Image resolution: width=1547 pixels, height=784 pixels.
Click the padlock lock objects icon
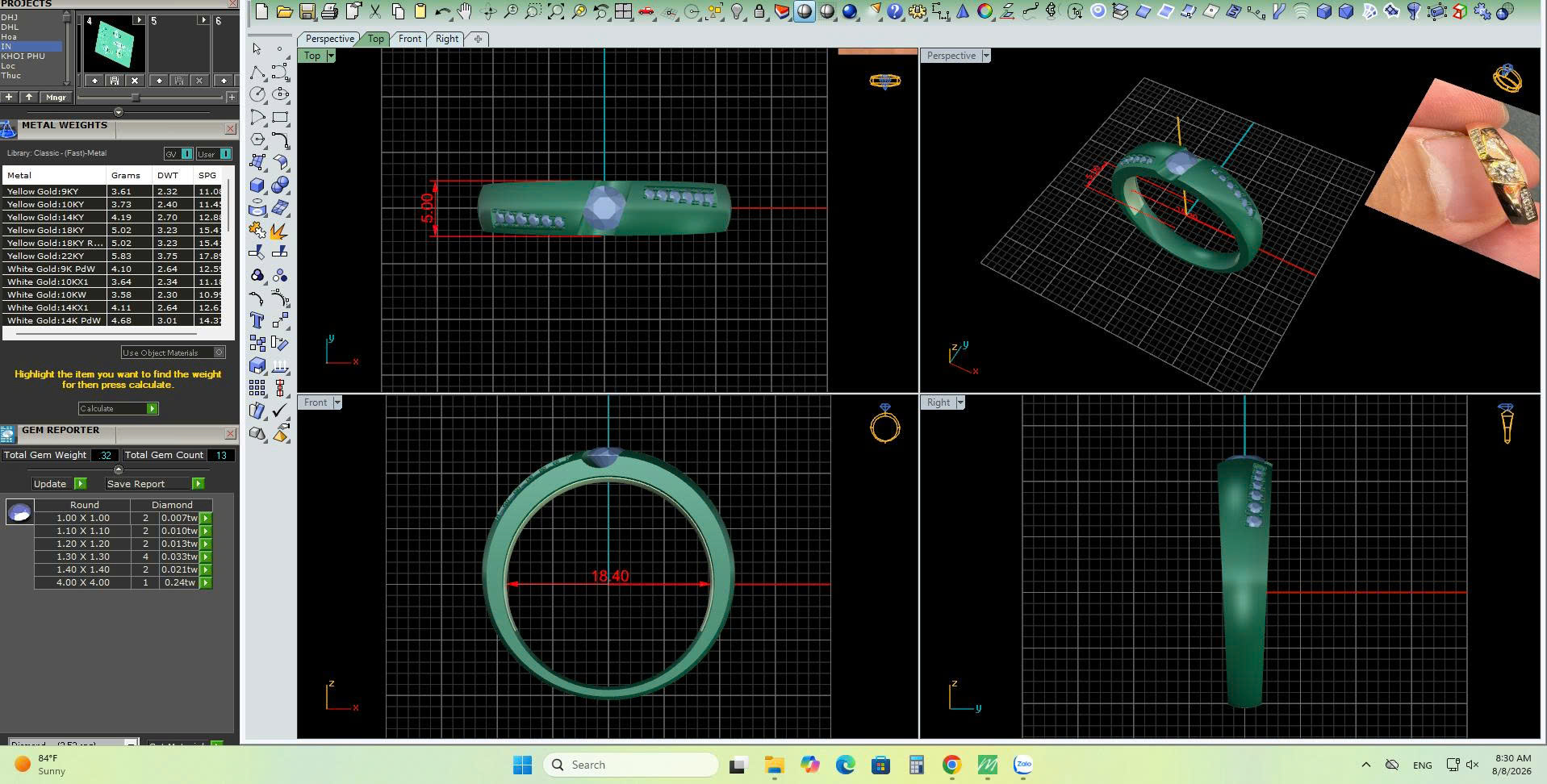click(759, 11)
